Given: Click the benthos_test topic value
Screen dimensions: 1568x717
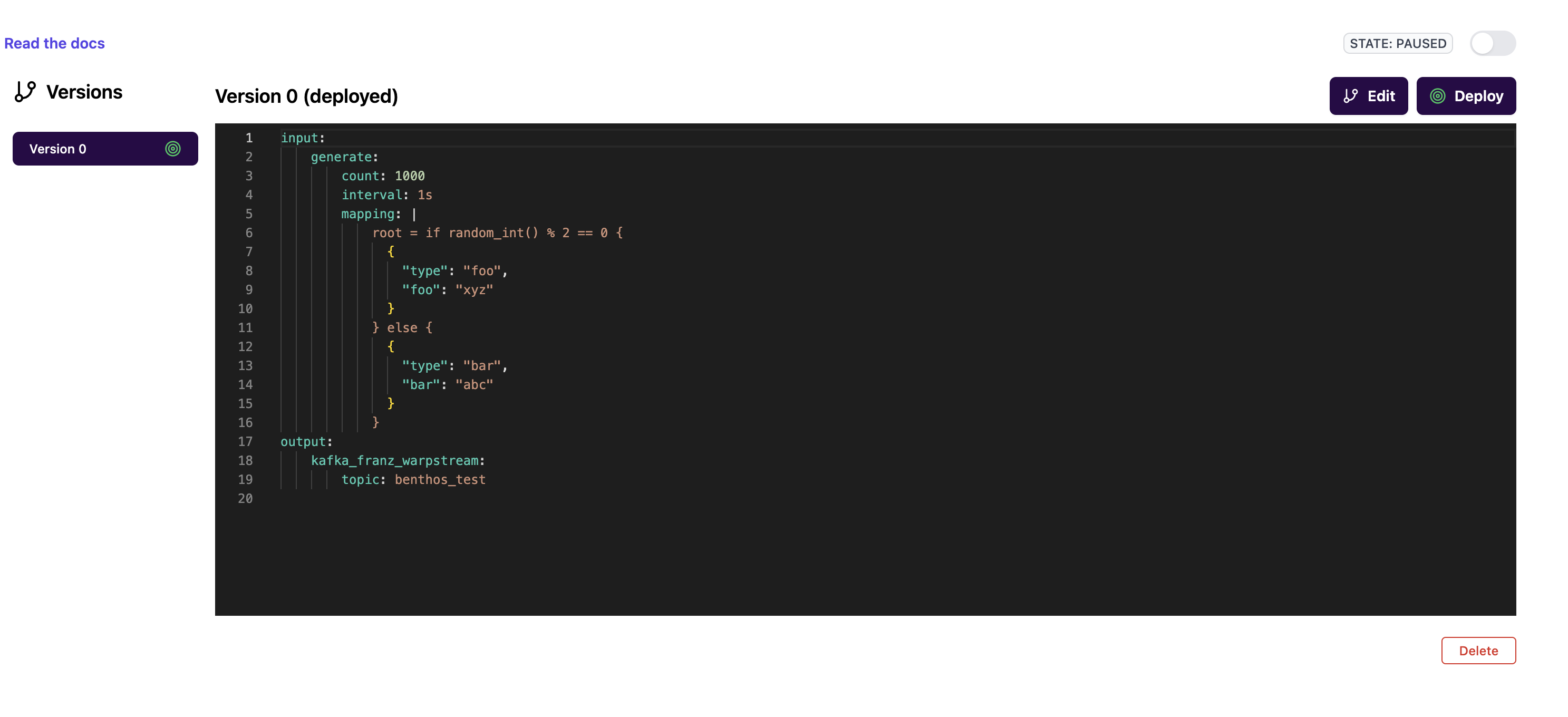Looking at the screenshot, I should (440, 480).
